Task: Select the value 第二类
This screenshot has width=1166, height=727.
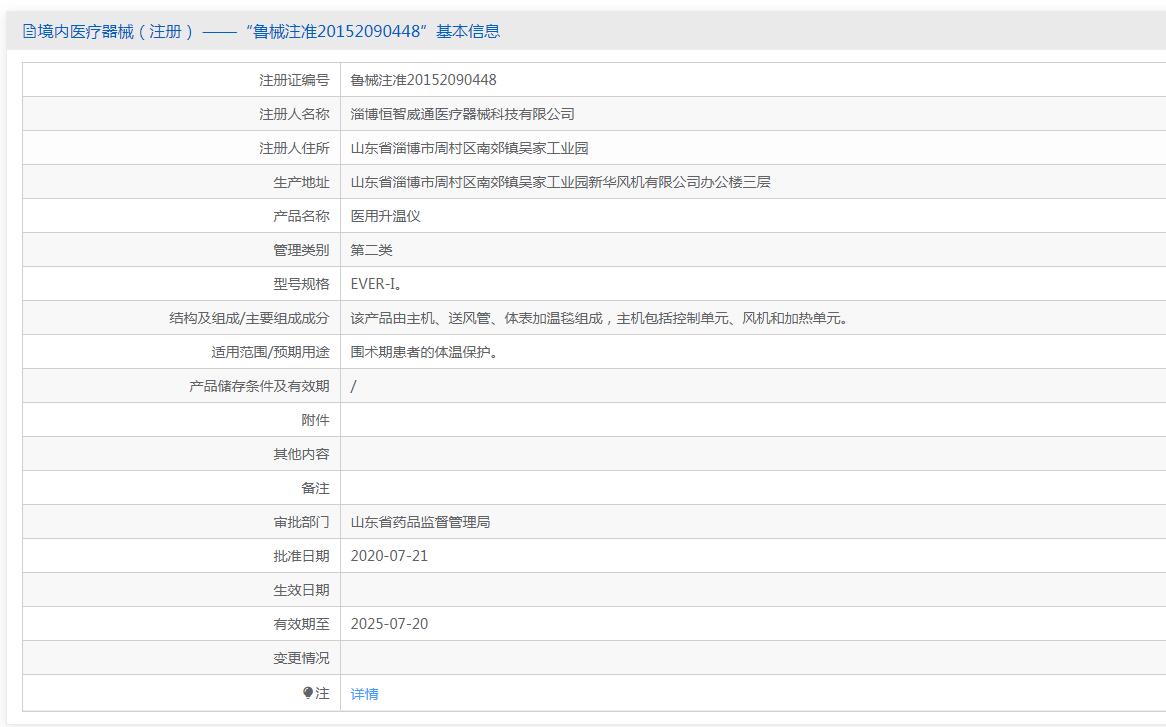Action: tap(371, 251)
